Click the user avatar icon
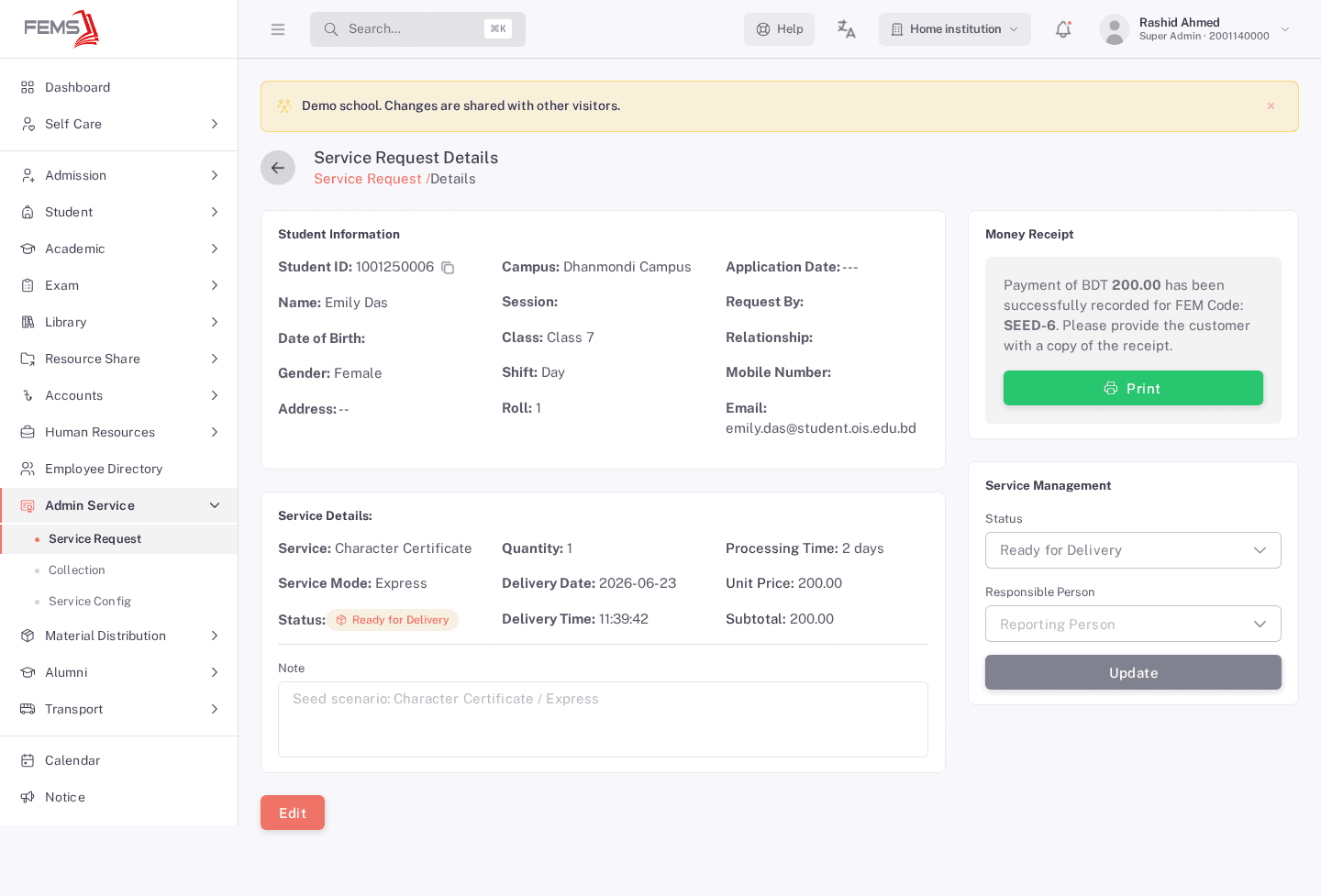 pos(1115,29)
